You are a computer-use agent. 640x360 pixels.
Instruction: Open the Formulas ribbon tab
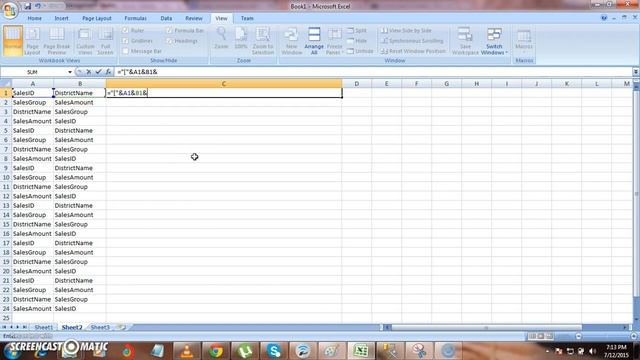coord(136,18)
